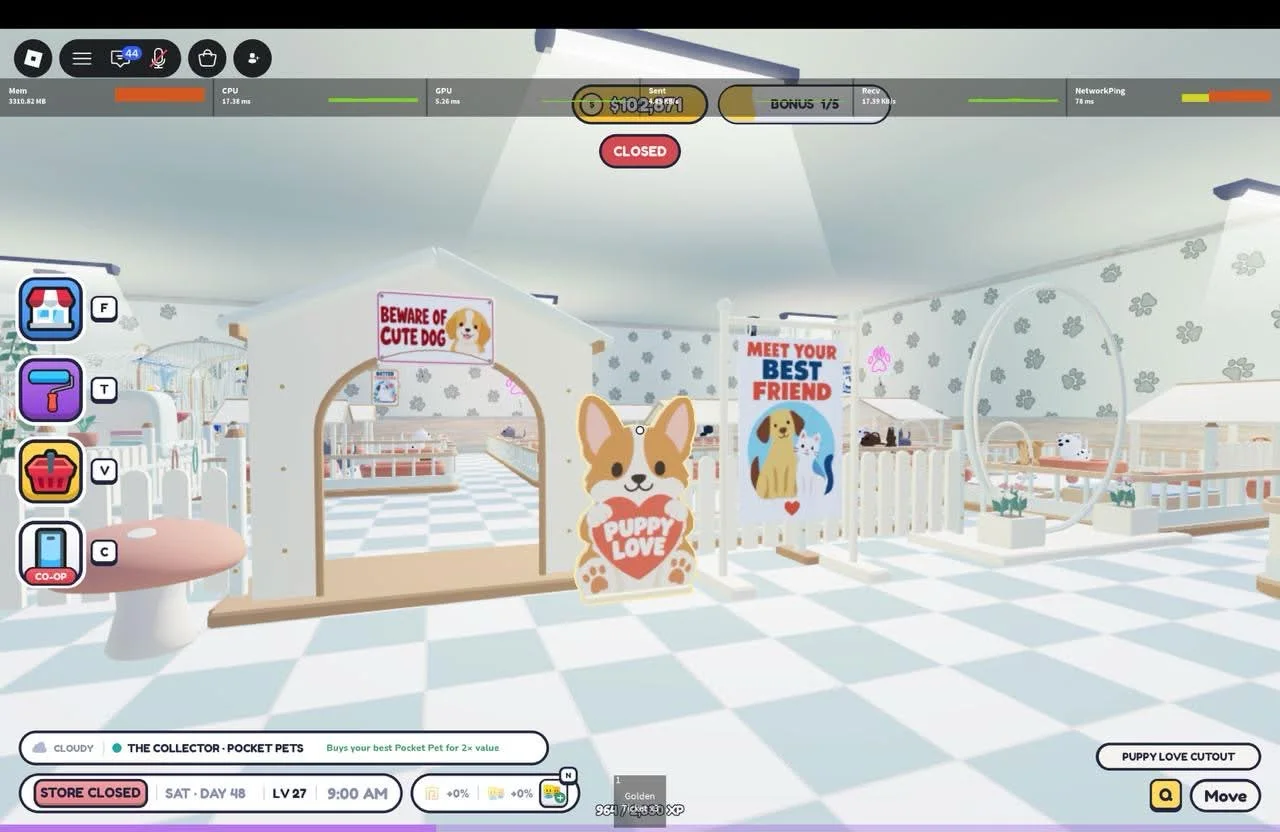Click the money balance counter
The width and height of the screenshot is (1280, 832).
click(x=640, y=104)
